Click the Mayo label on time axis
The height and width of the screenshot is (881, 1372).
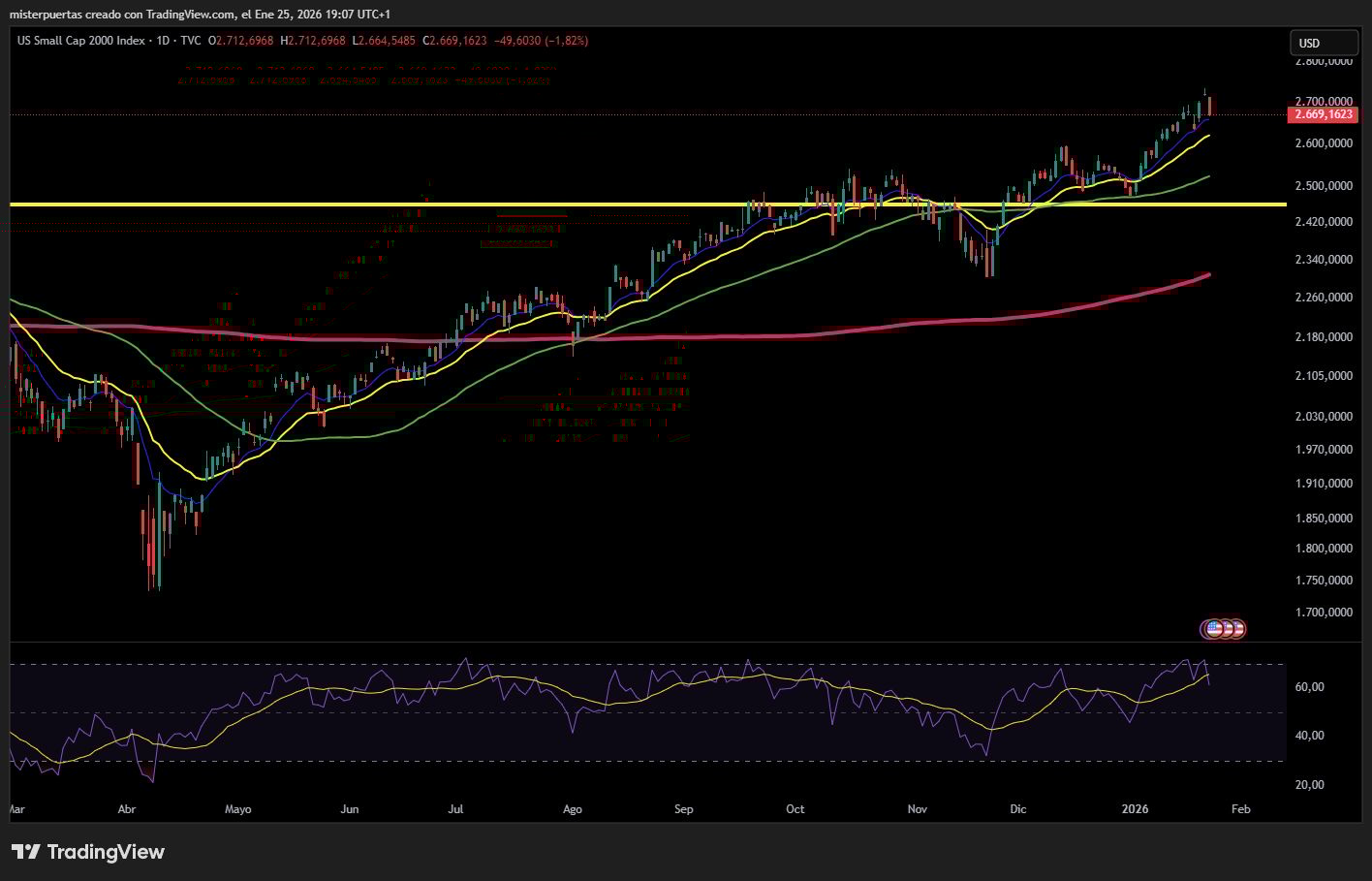pyautogui.click(x=237, y=809)
